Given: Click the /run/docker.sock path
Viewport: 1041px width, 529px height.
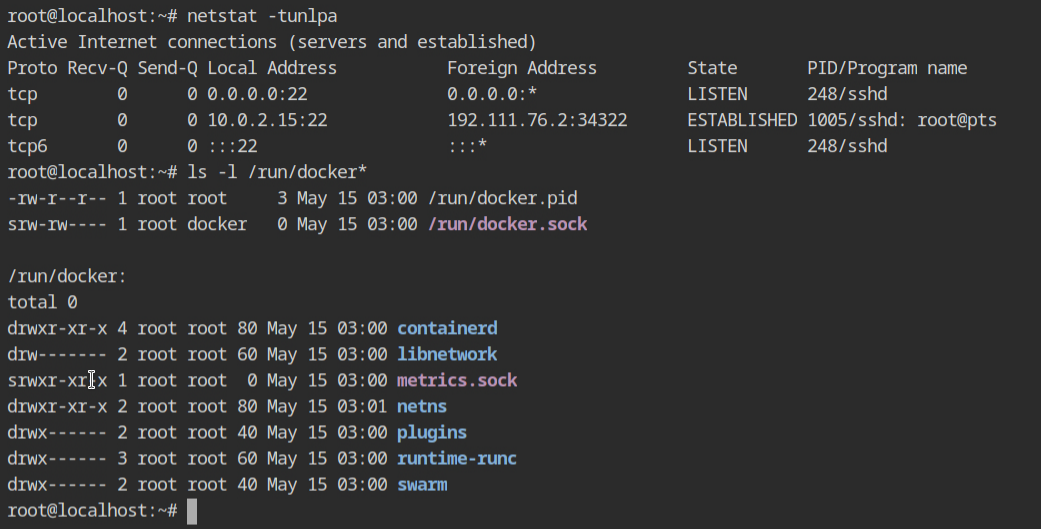Looking at the screenshot, I should [507, 224].
